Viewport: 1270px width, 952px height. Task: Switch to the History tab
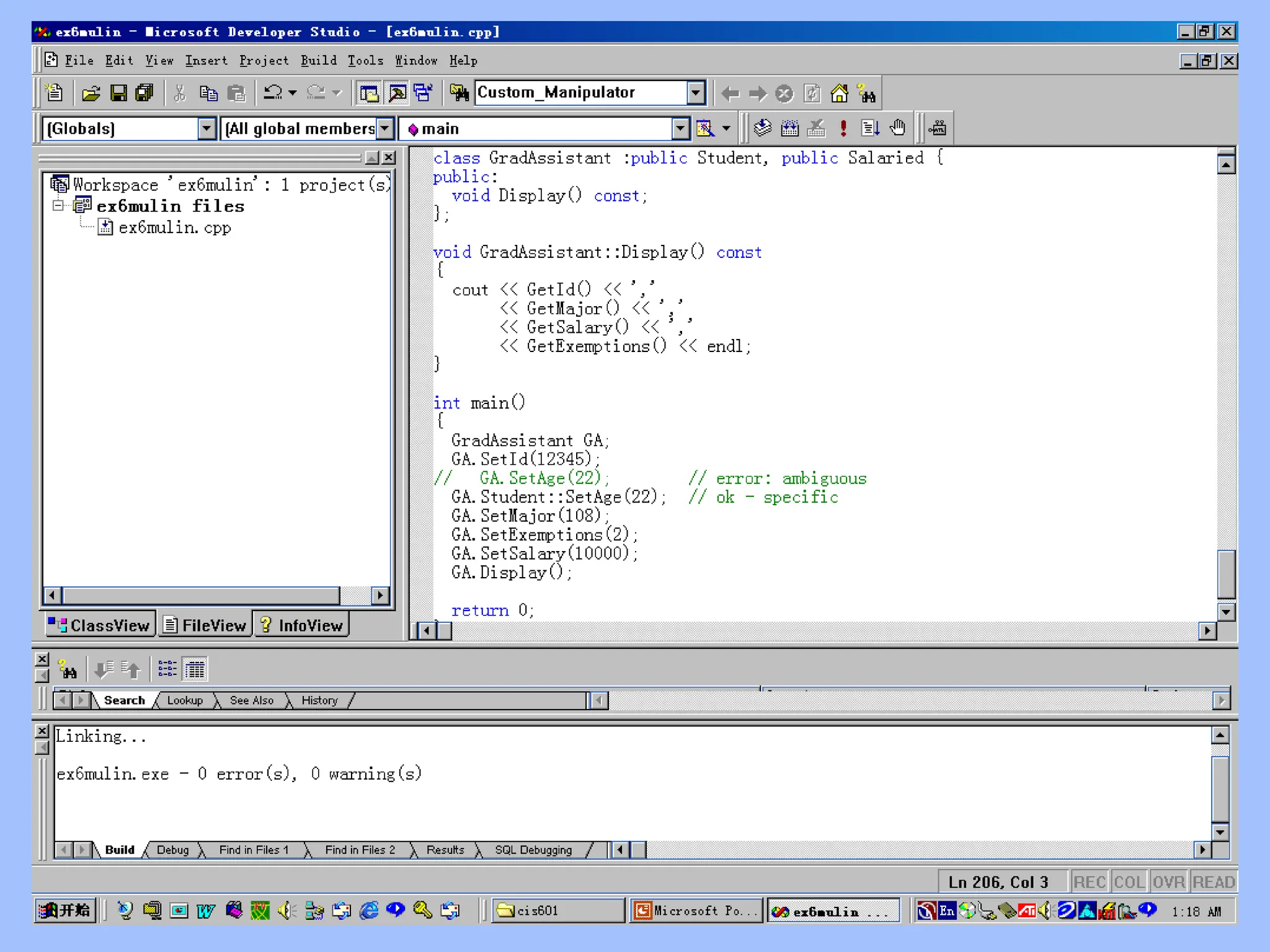(319, 700)
